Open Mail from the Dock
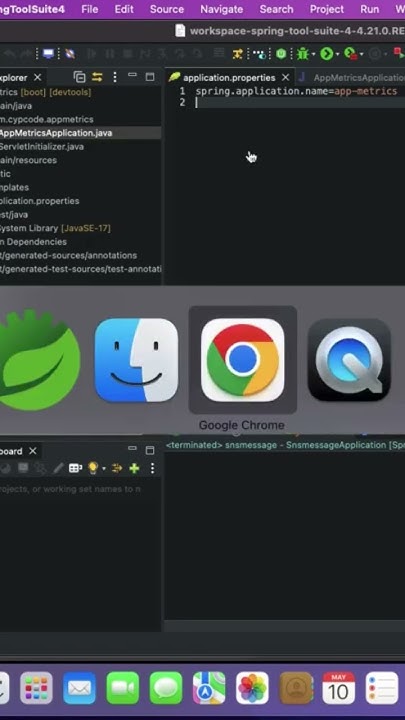The image size is (405, 720). tap(79, 688)
